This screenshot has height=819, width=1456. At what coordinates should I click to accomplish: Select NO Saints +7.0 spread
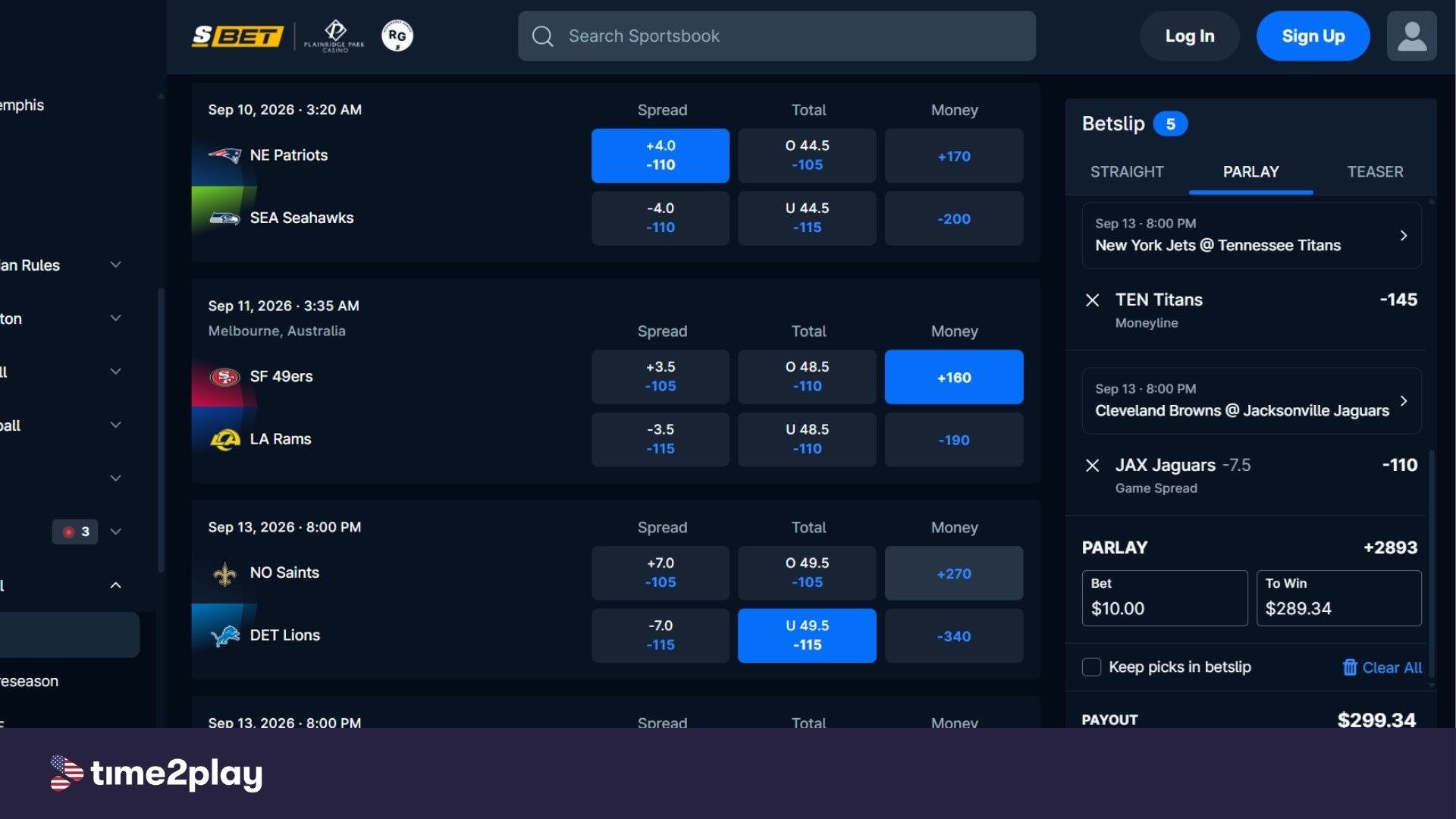pyautogui.click(x=660, y=573)
